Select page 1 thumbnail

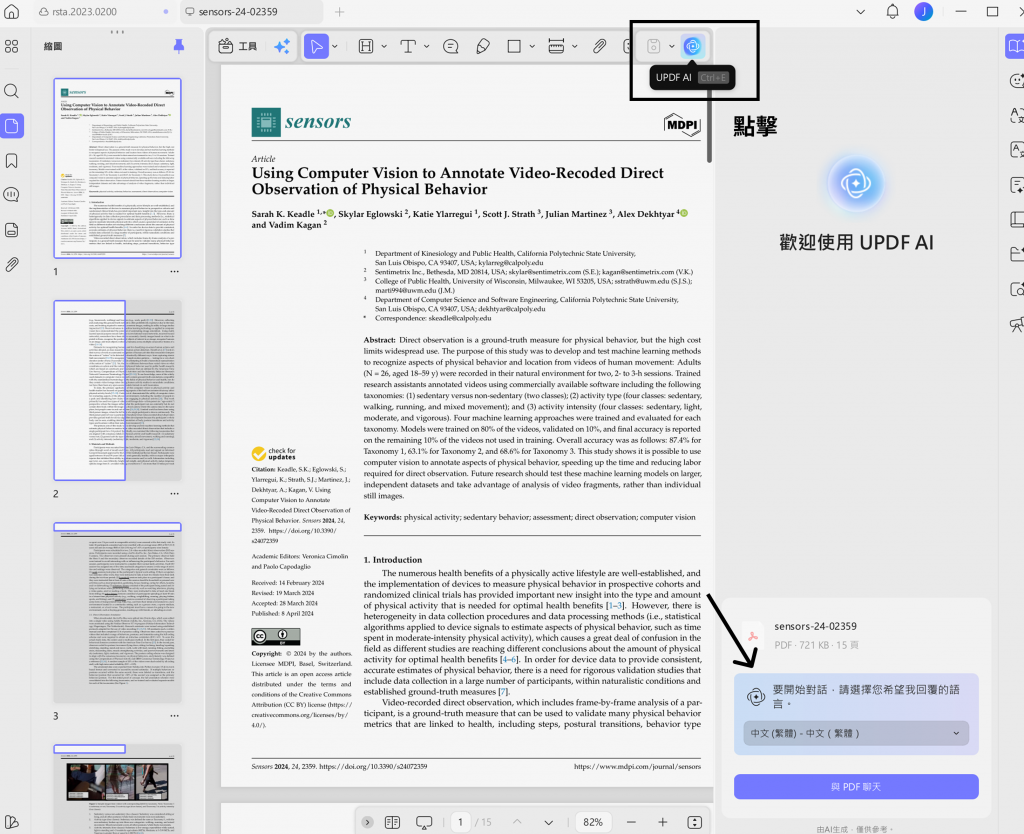tap(118, 168)
